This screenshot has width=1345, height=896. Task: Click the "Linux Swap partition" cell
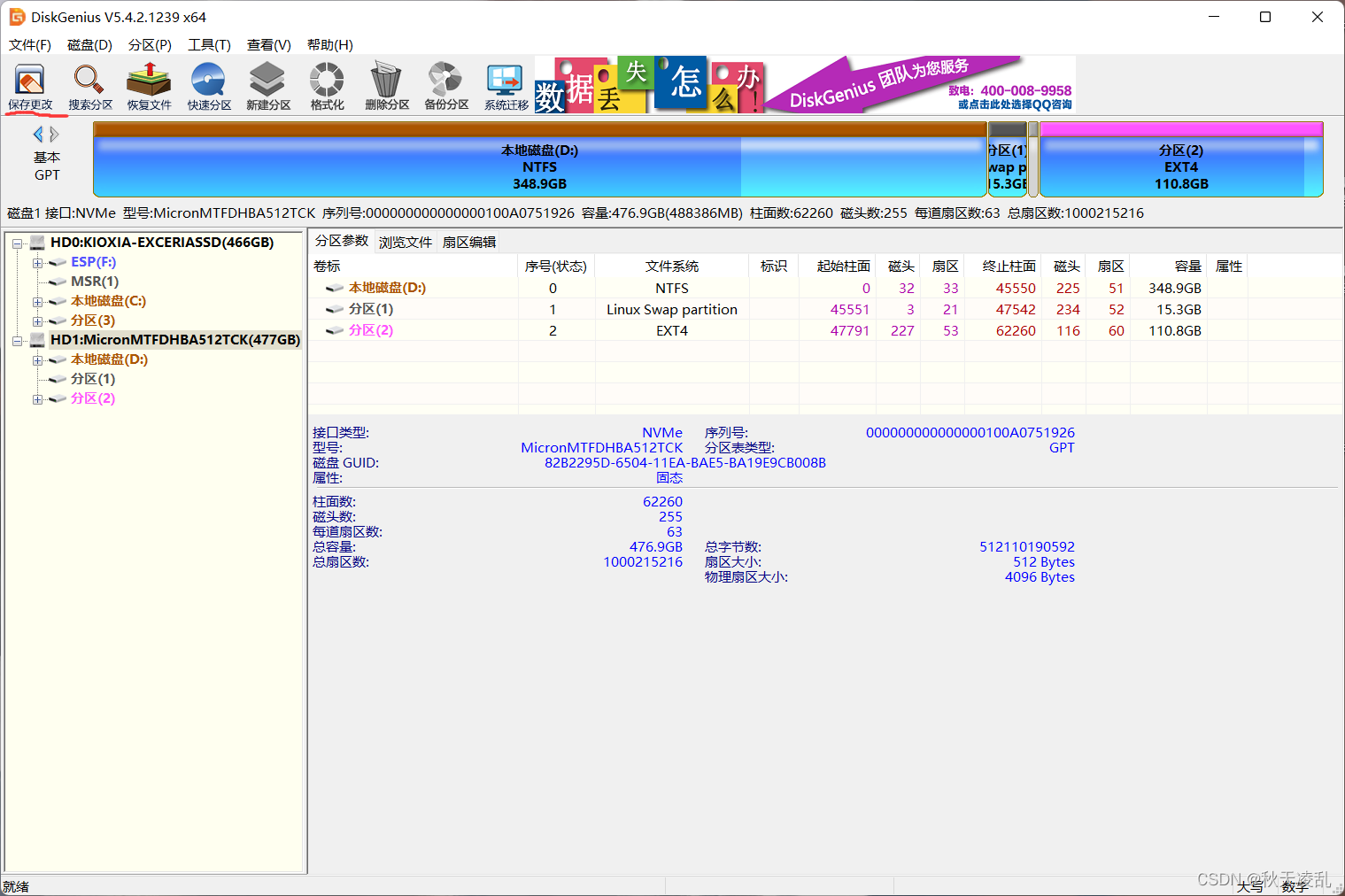pyautogui.click(x=672, y=309)
